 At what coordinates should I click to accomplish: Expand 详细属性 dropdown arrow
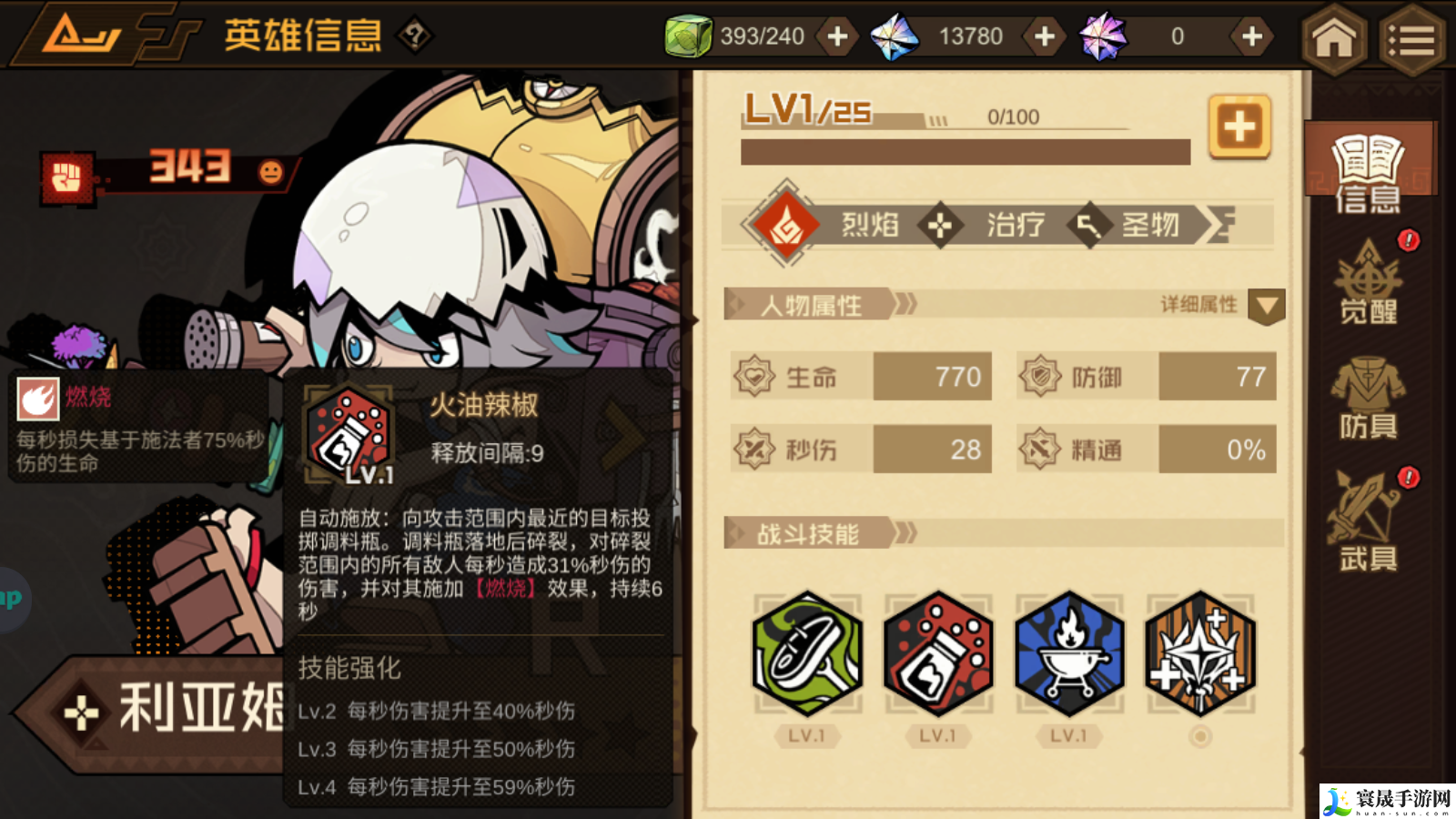pyautogui.click(x=1267, y=307)
